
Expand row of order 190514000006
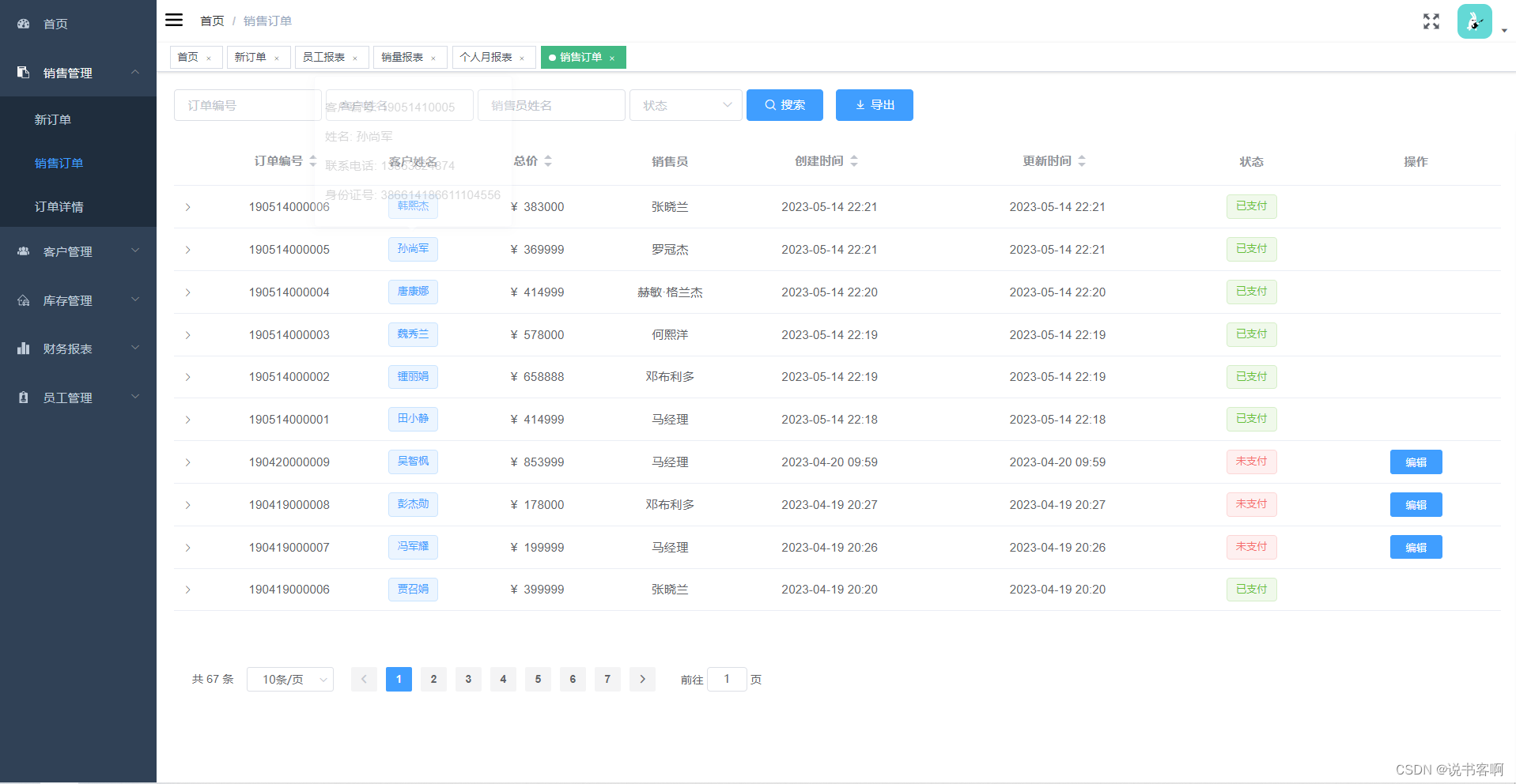click(x=187, y=207)
